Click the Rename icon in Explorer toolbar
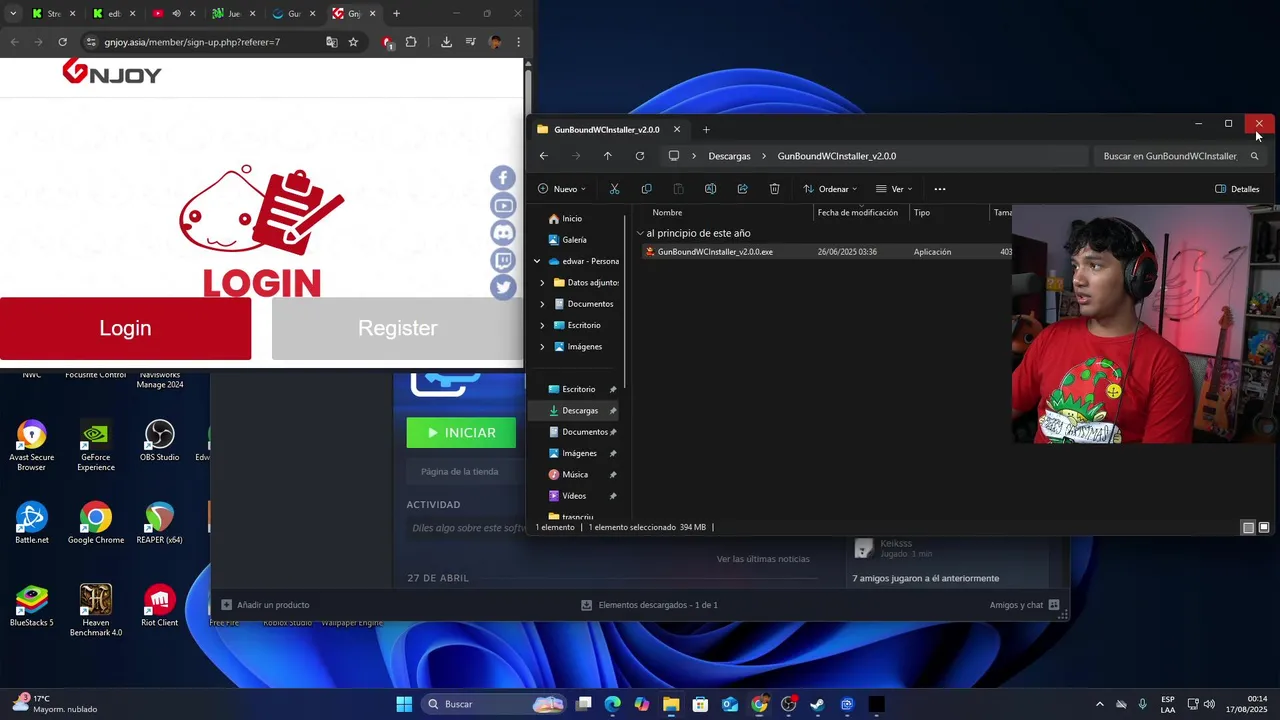 pyautogui.click(x=710, y=189)
